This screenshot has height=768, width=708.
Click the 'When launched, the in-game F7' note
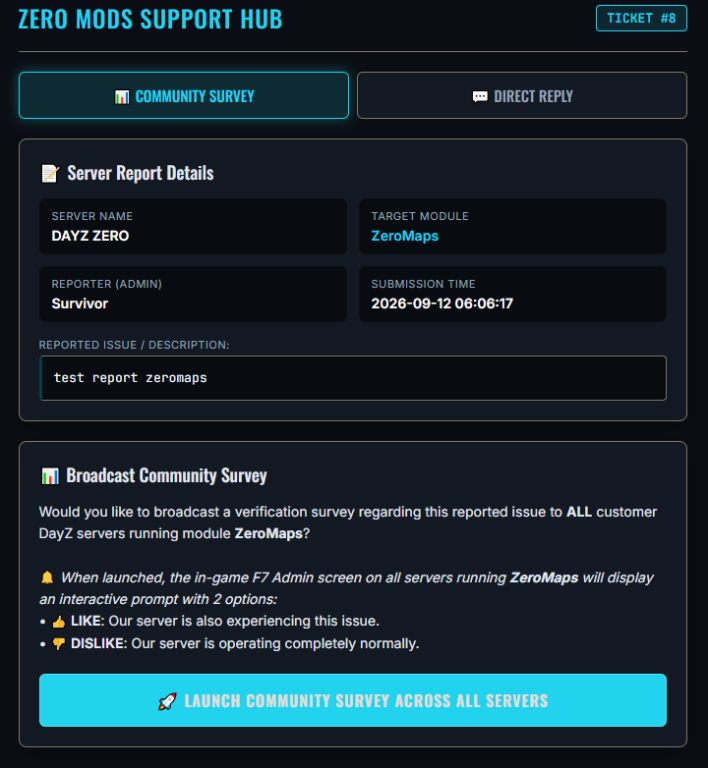(x=347, y=588)
